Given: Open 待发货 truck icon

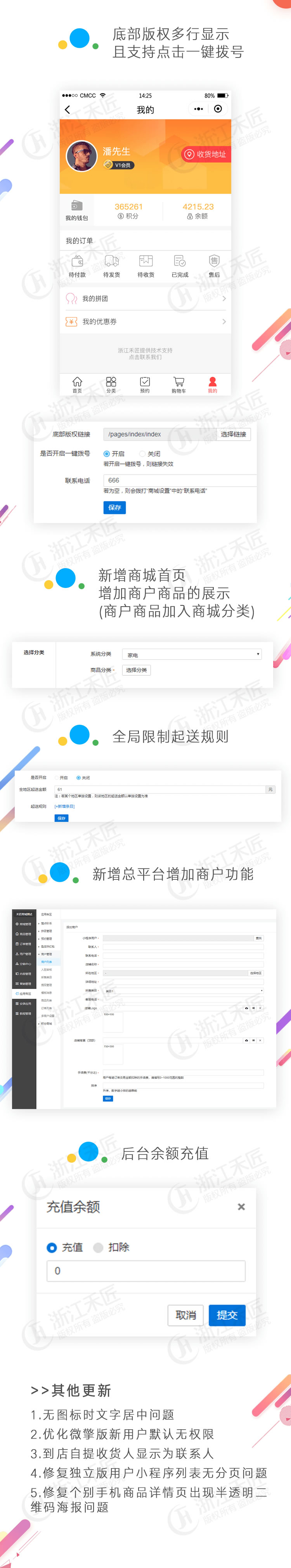Looking at the screenshot, I should click(x=112, y=261).
